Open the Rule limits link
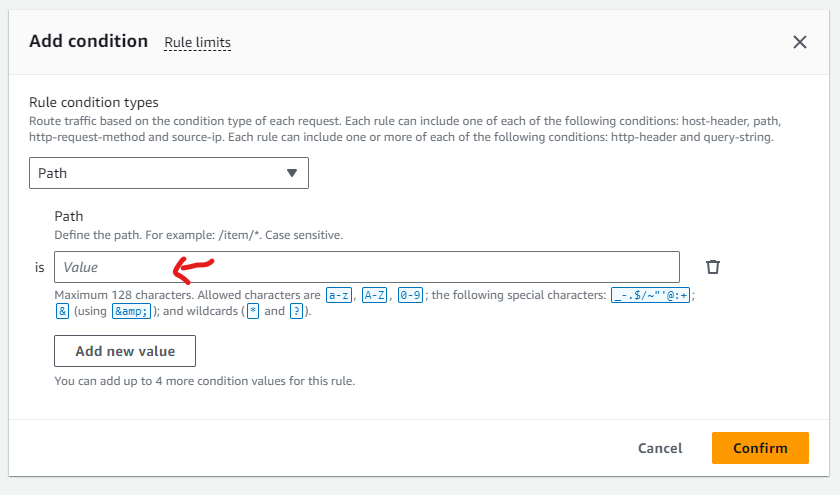This screenshot has height=495, width=840. coord(198,42)
